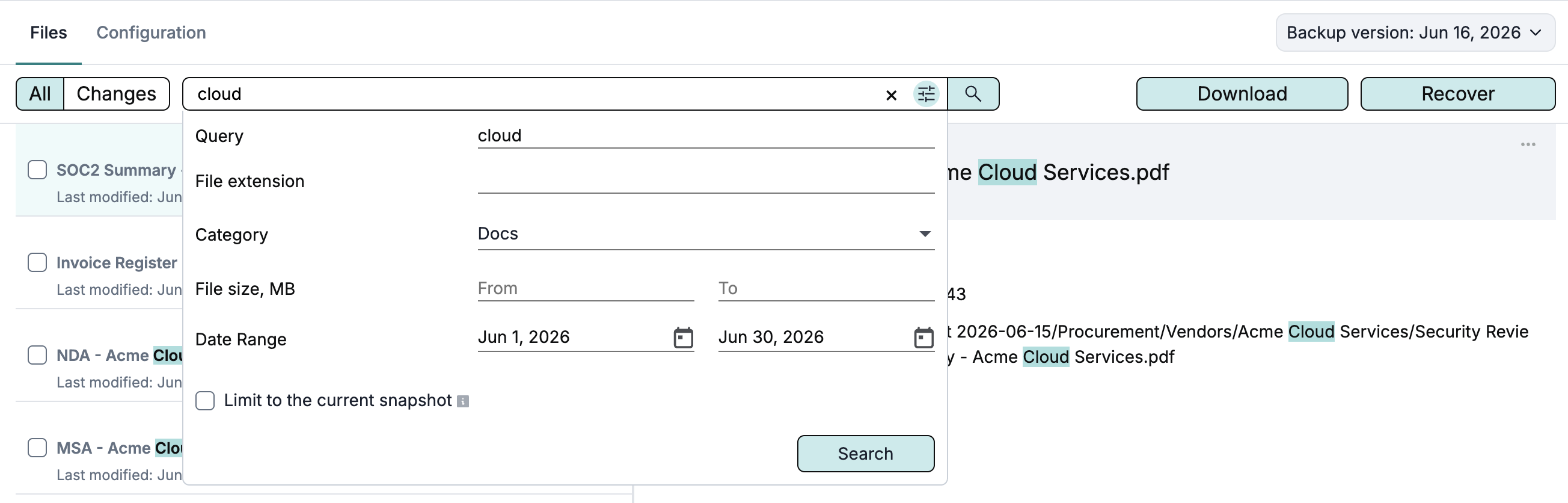This screenshot has height=503, width=1568.
Task: Click the snapshot info icon
Action: [462, 401]
